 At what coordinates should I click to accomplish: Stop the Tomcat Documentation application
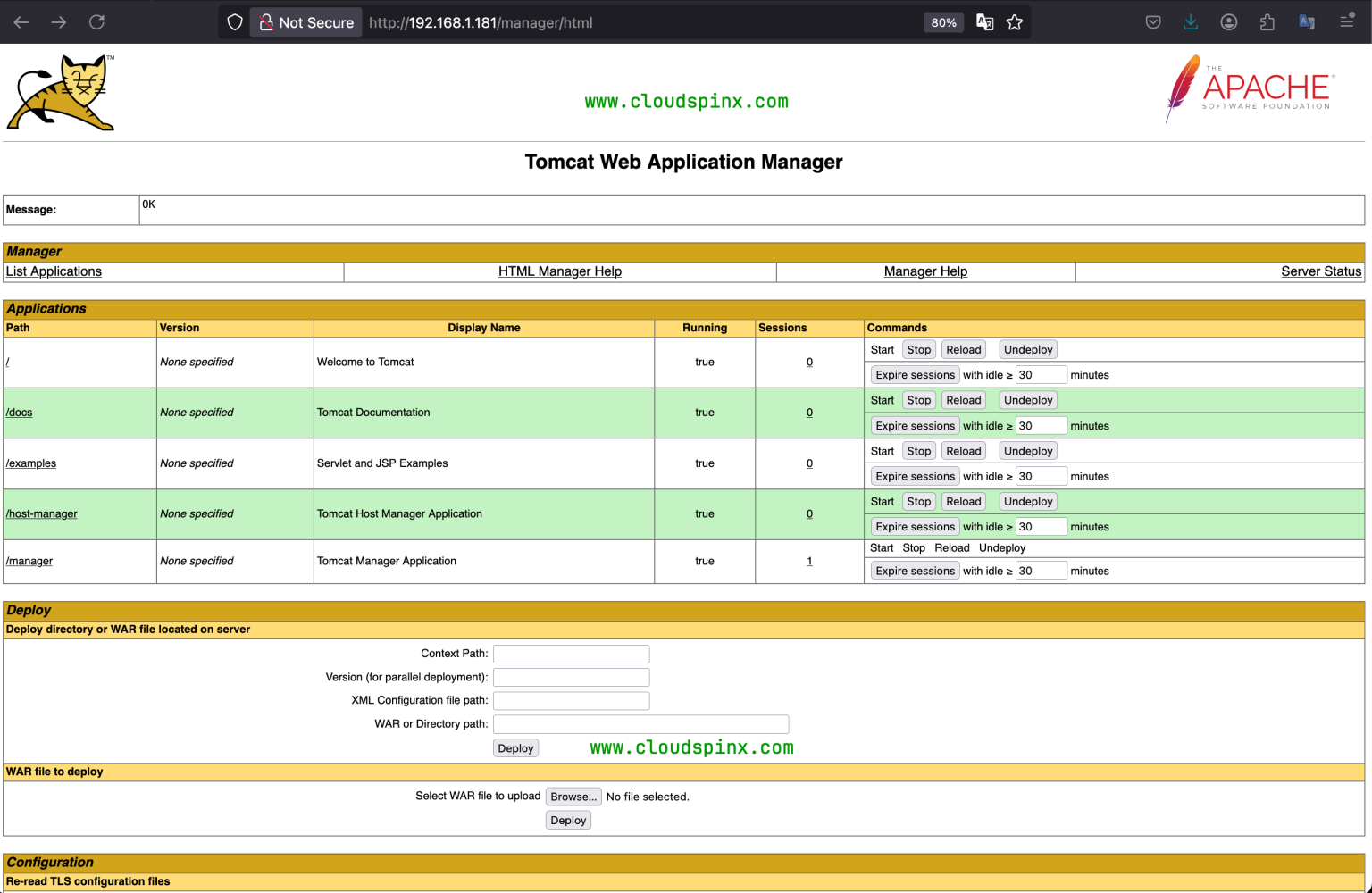tap(918, 399)
